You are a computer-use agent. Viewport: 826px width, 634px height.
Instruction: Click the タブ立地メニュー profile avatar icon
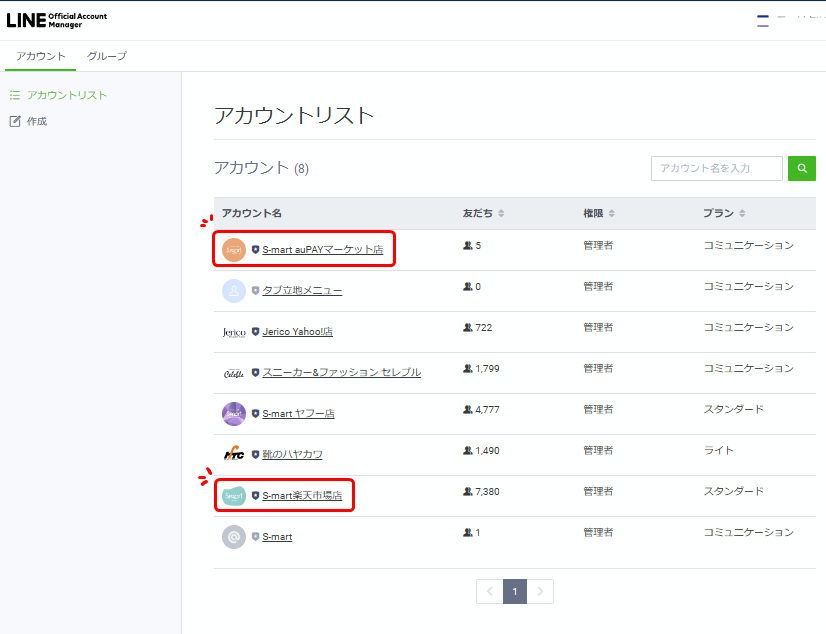[x=233, y=290]
